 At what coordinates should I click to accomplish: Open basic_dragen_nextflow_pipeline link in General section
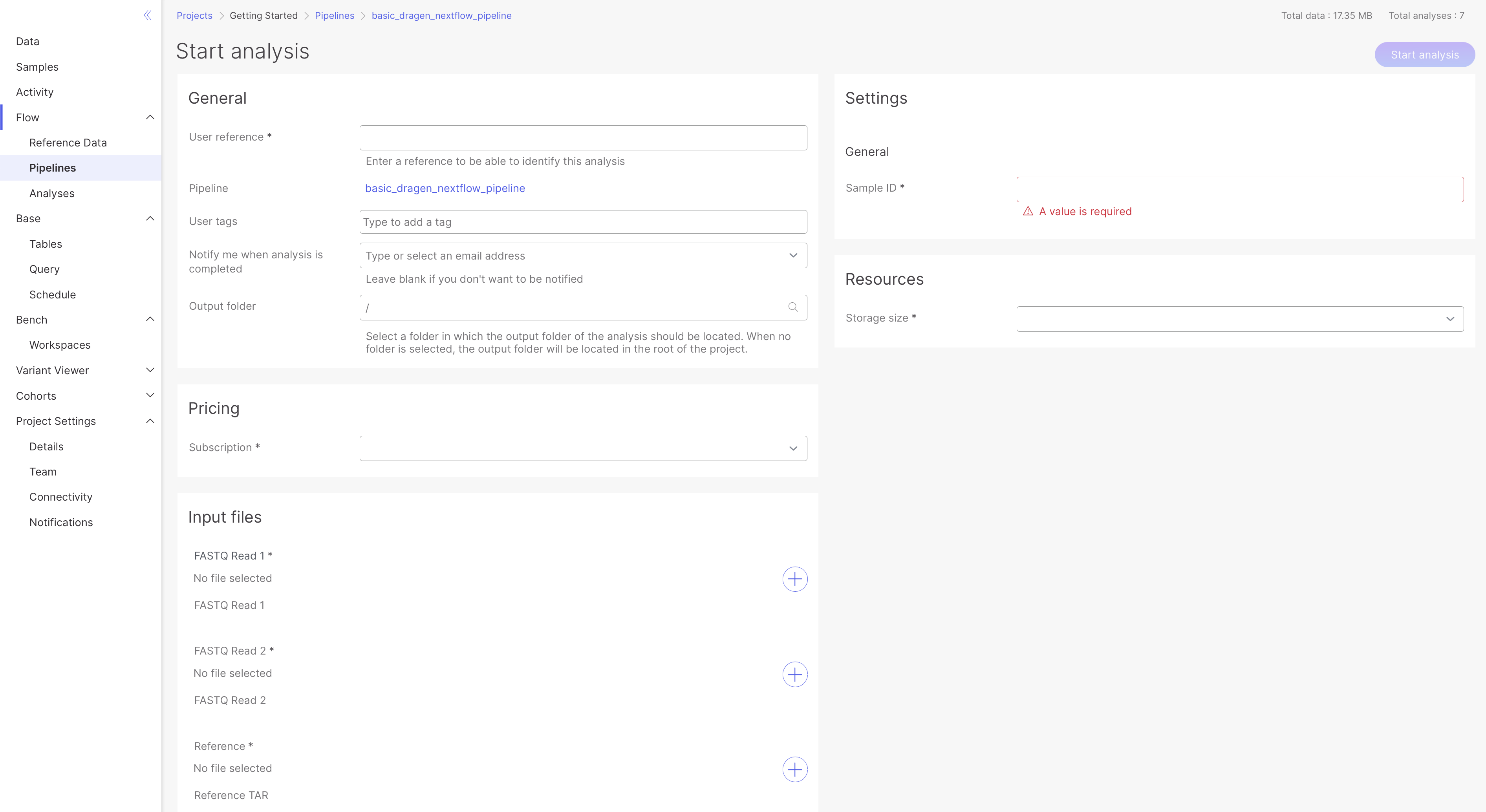[x=445, y=188]
